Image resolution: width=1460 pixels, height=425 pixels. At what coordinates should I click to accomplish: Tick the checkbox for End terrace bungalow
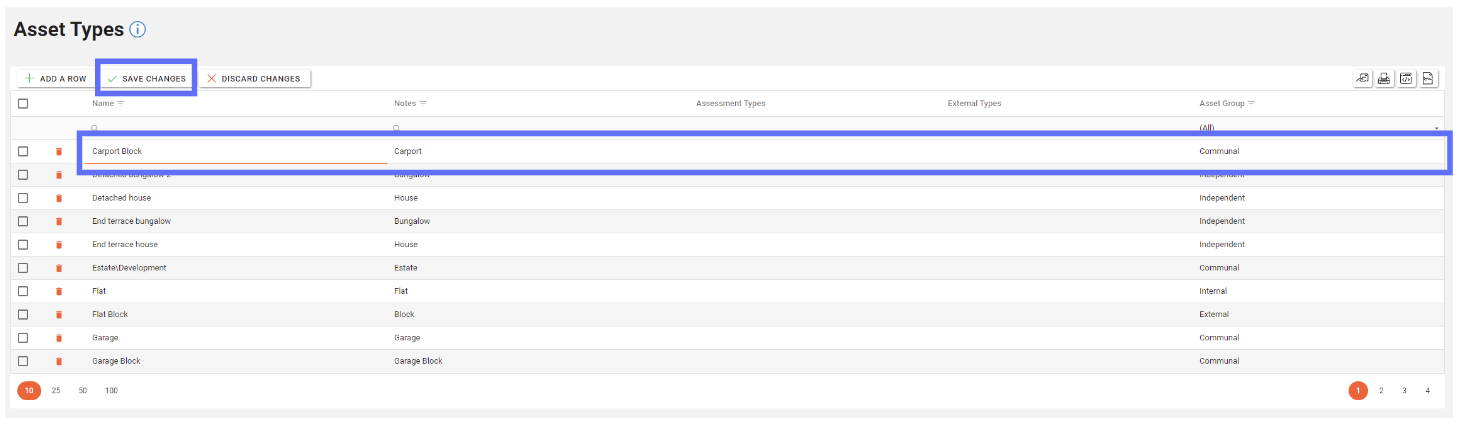pyautogui.click(x=23, y=221)
